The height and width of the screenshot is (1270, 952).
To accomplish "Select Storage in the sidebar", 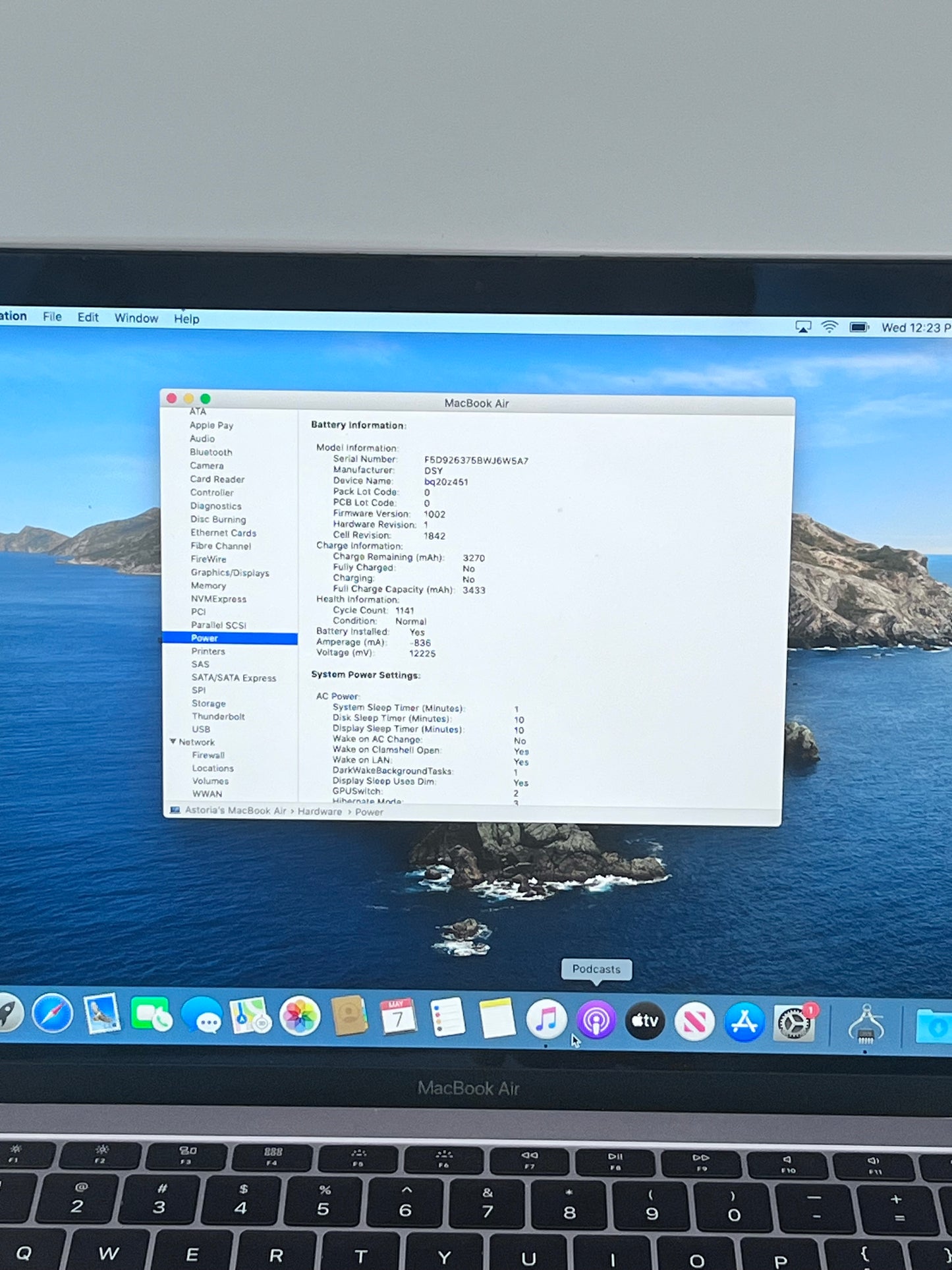I will pos(209,703).
